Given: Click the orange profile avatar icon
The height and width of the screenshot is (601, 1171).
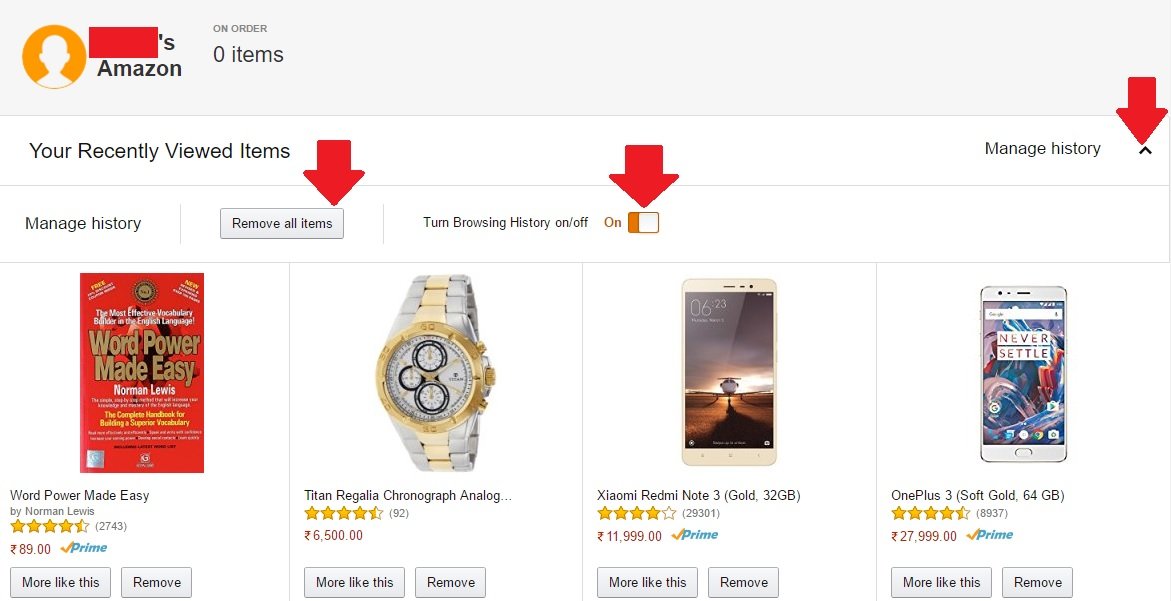Looking at the screenshot, I should coord(54,57).
